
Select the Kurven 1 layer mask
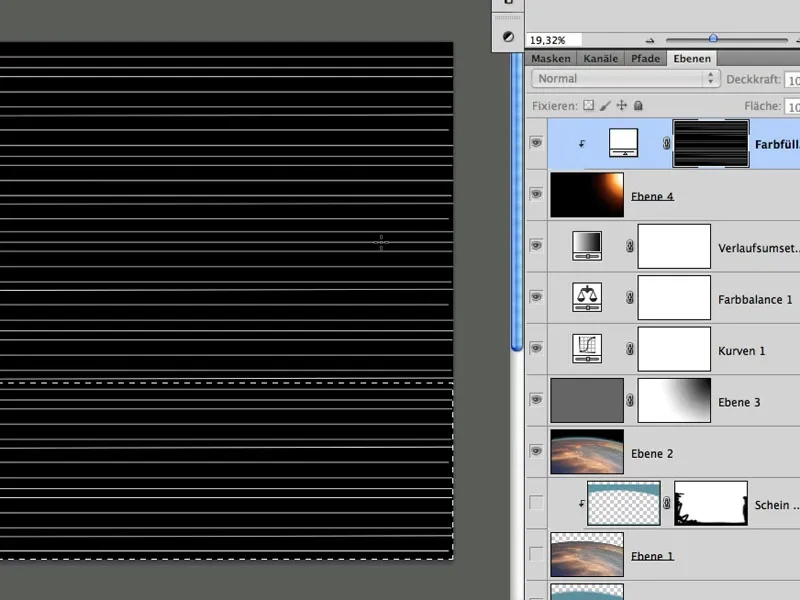(674, 349)
